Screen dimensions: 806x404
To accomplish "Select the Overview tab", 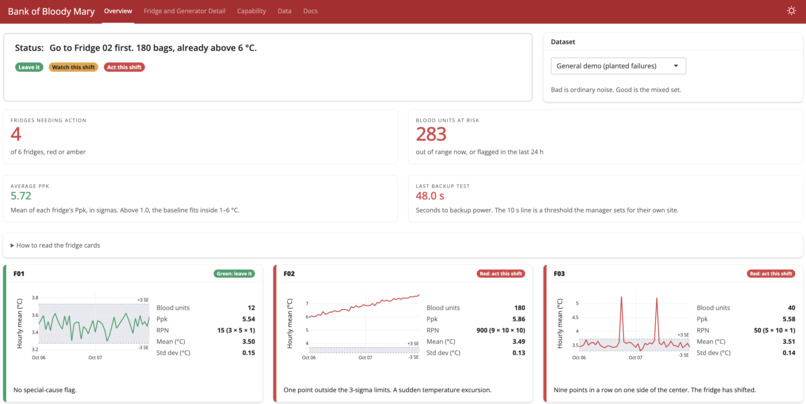I will tap(118, 11).
